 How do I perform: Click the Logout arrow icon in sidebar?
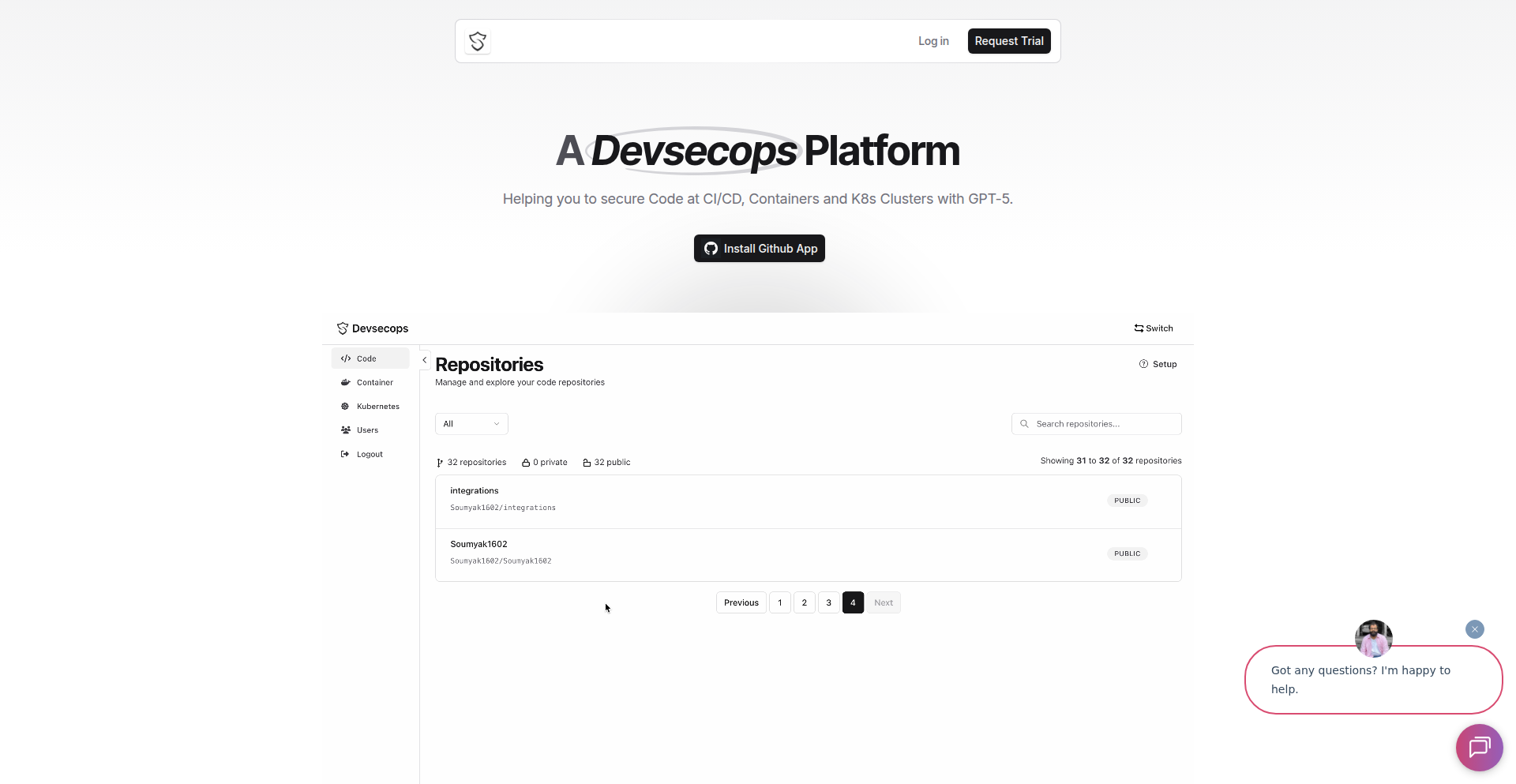point(345,454)
